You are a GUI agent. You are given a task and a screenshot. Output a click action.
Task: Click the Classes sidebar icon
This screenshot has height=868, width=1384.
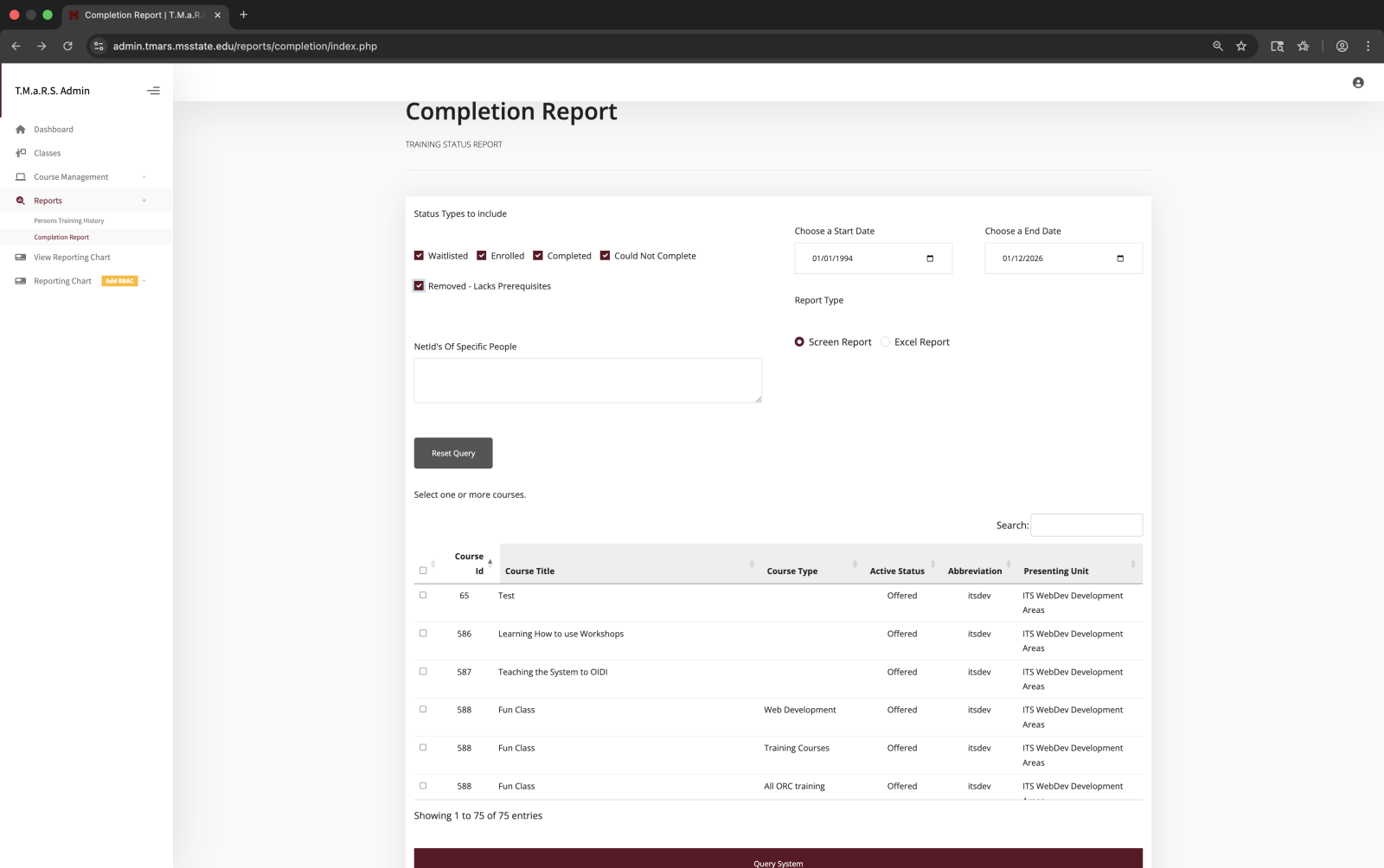point(20,152)
